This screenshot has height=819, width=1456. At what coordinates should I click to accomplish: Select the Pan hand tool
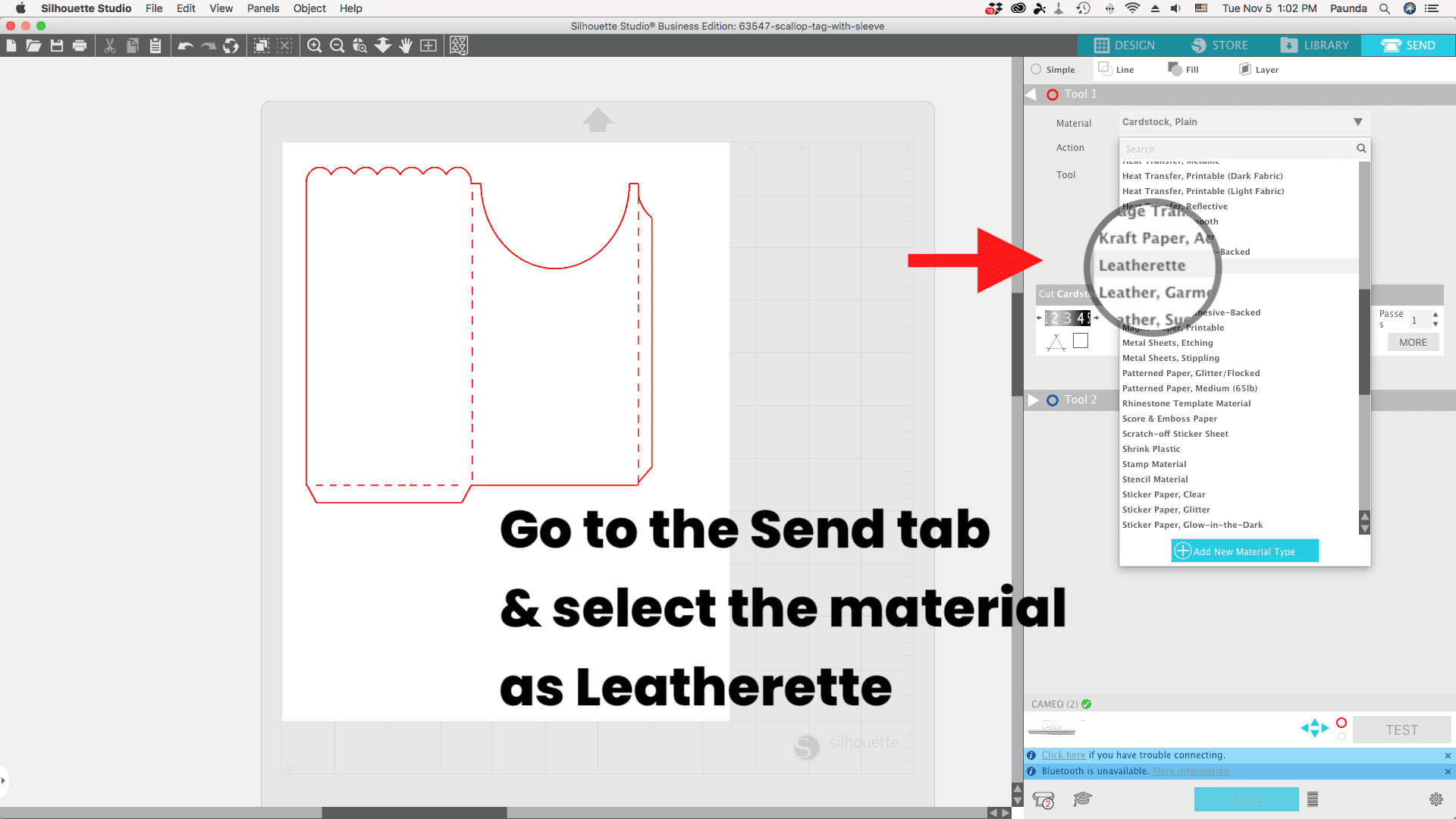pos(406,46)
